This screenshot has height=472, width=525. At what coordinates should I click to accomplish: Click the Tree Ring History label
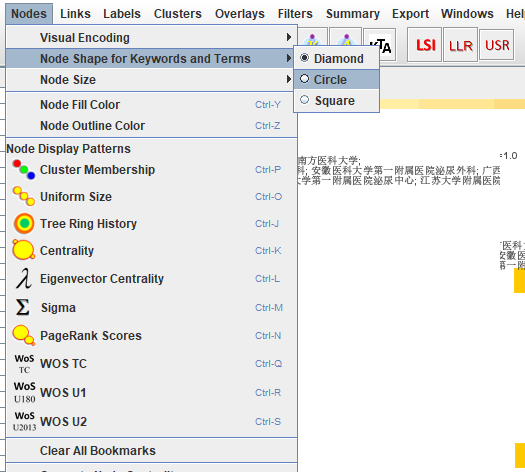(x=88, y=224)
